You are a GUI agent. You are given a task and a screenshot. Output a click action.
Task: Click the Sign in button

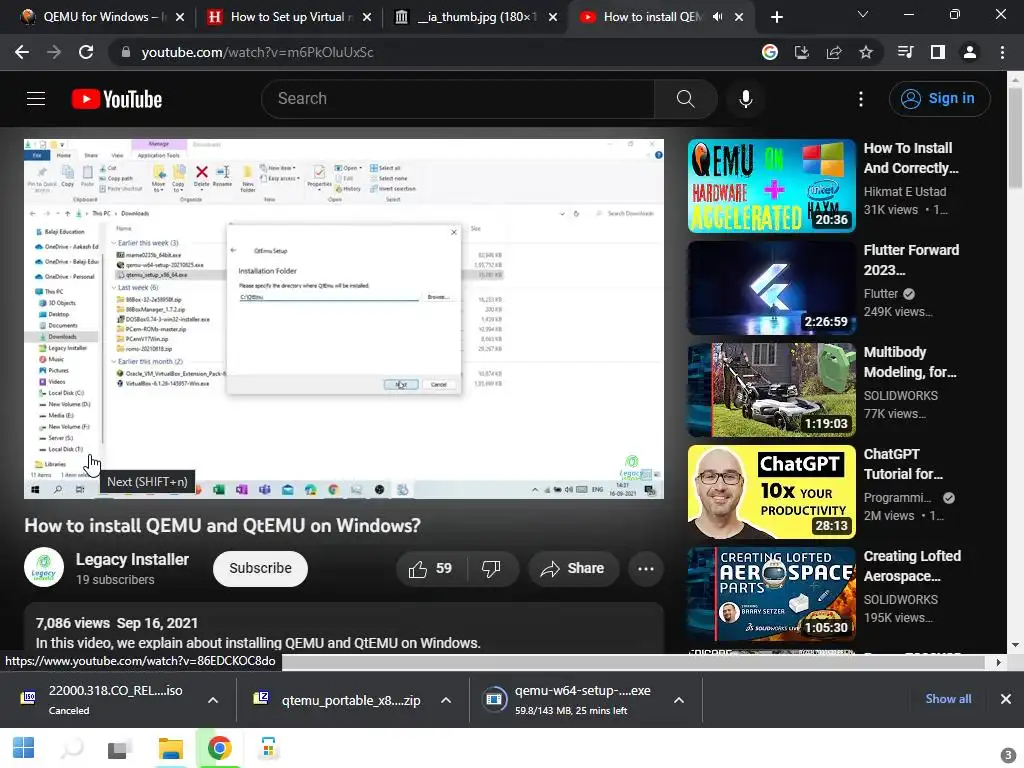[x=939, y=99]
